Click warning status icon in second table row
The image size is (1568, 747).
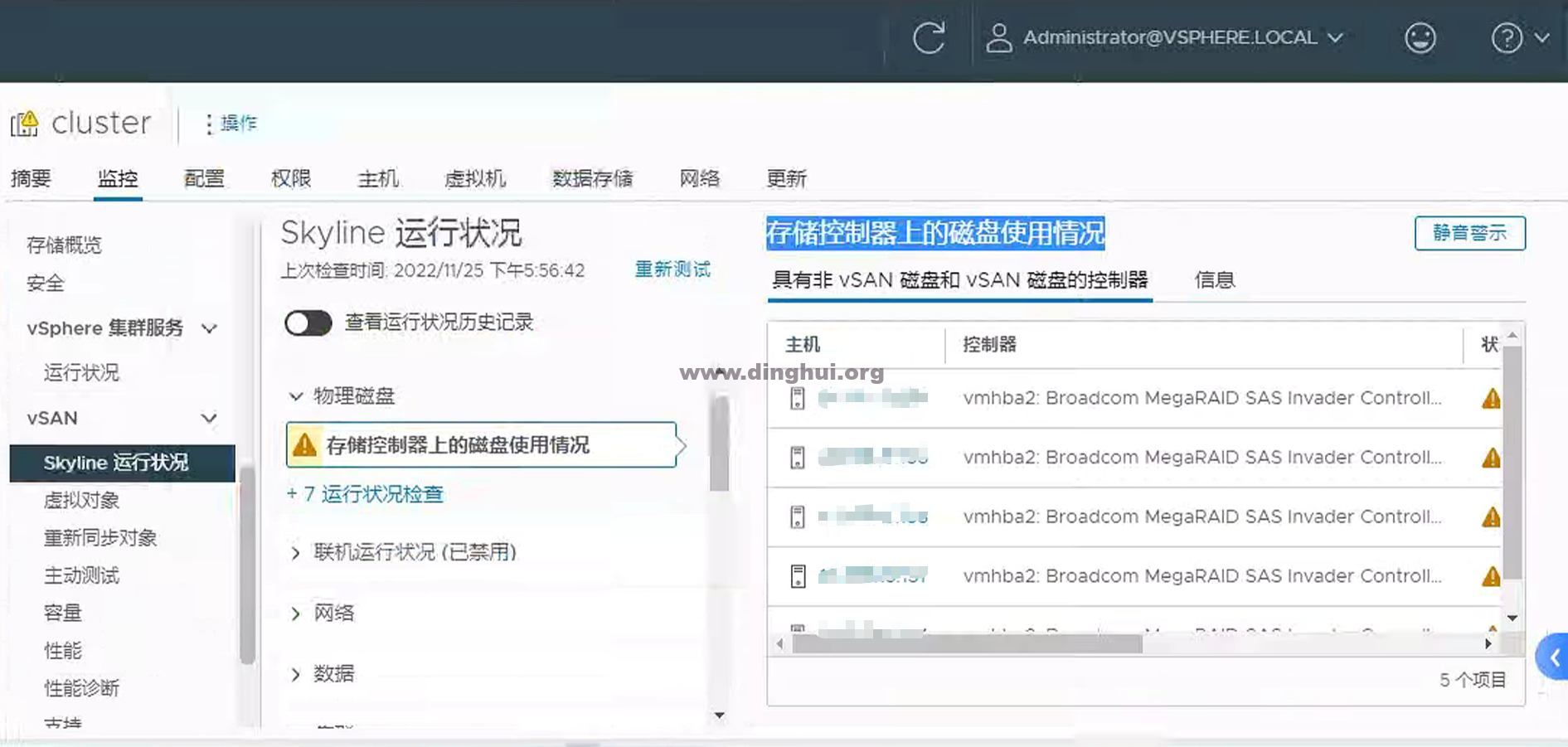pos(1491,458)
